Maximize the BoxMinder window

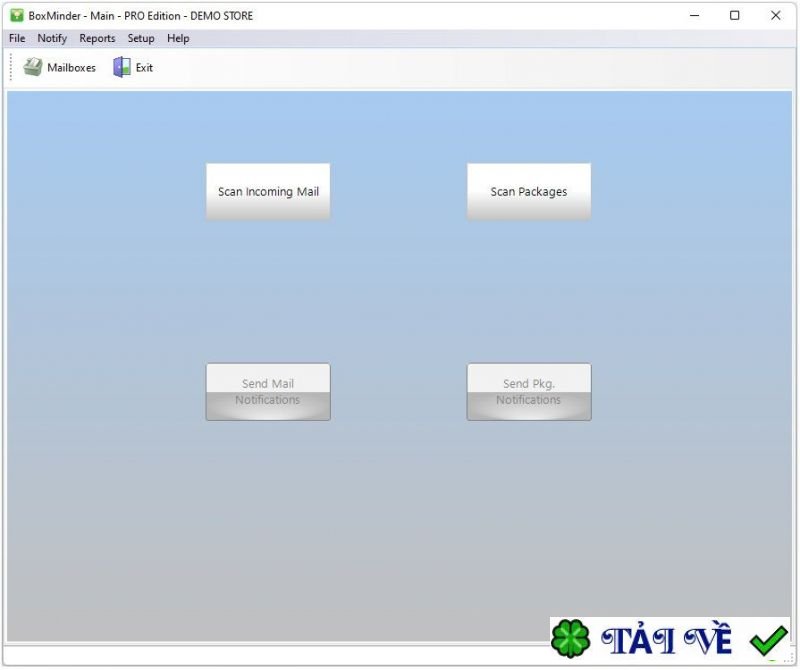coord(735,15)
